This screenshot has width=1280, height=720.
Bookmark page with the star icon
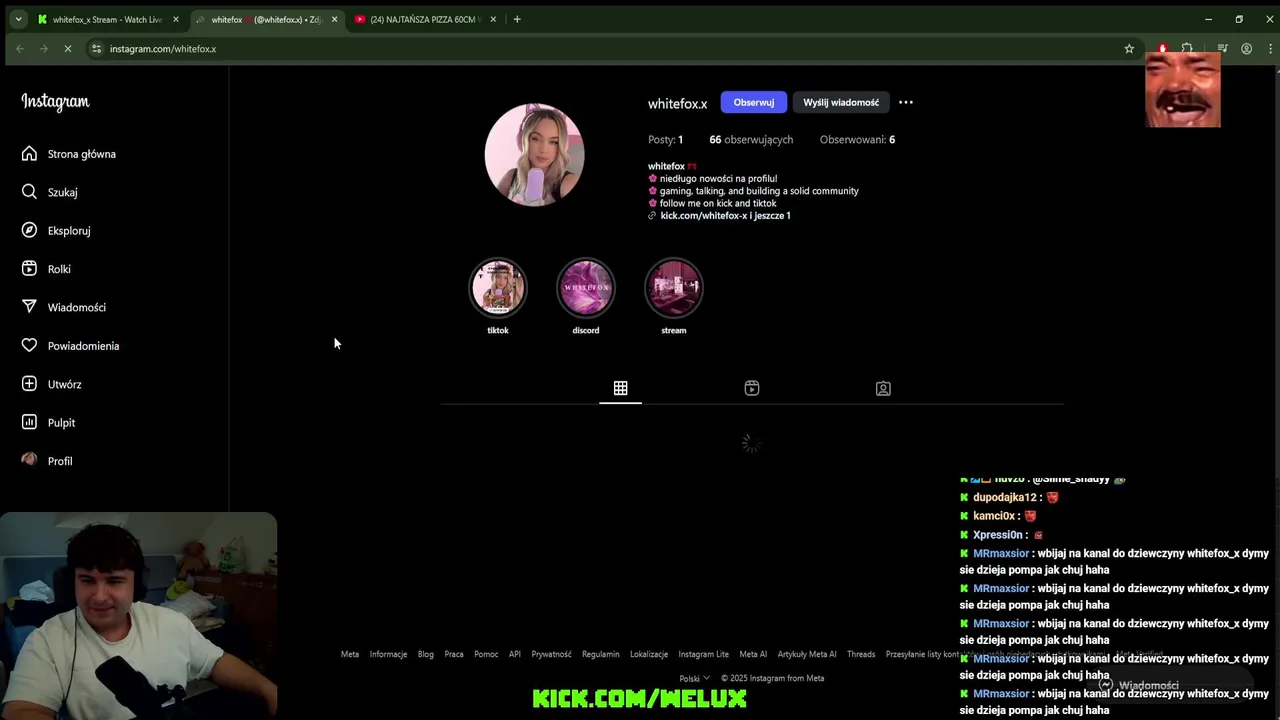1129,48
